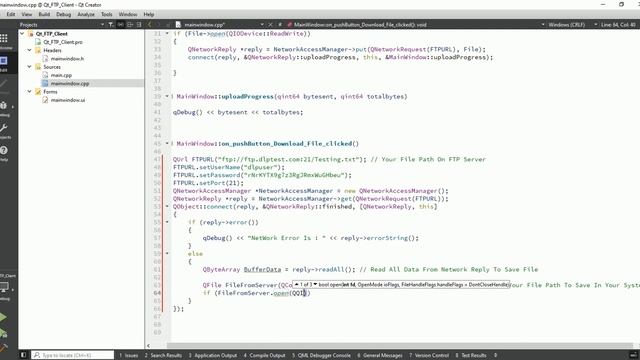Select main.cpp in project tree
The image size is (640, 360).
pos(61,75)
